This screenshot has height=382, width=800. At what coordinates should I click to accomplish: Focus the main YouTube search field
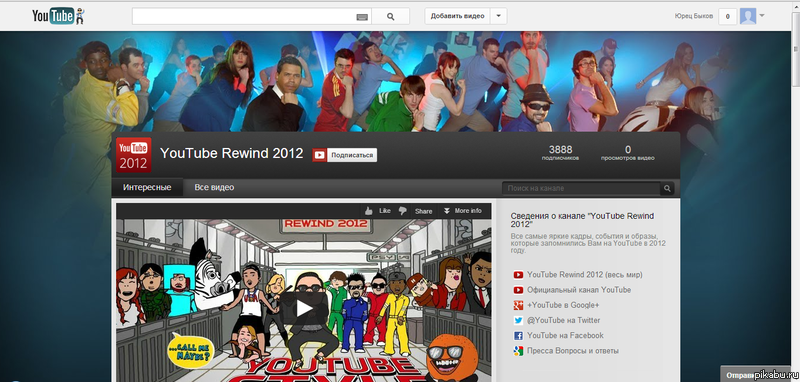252,16
